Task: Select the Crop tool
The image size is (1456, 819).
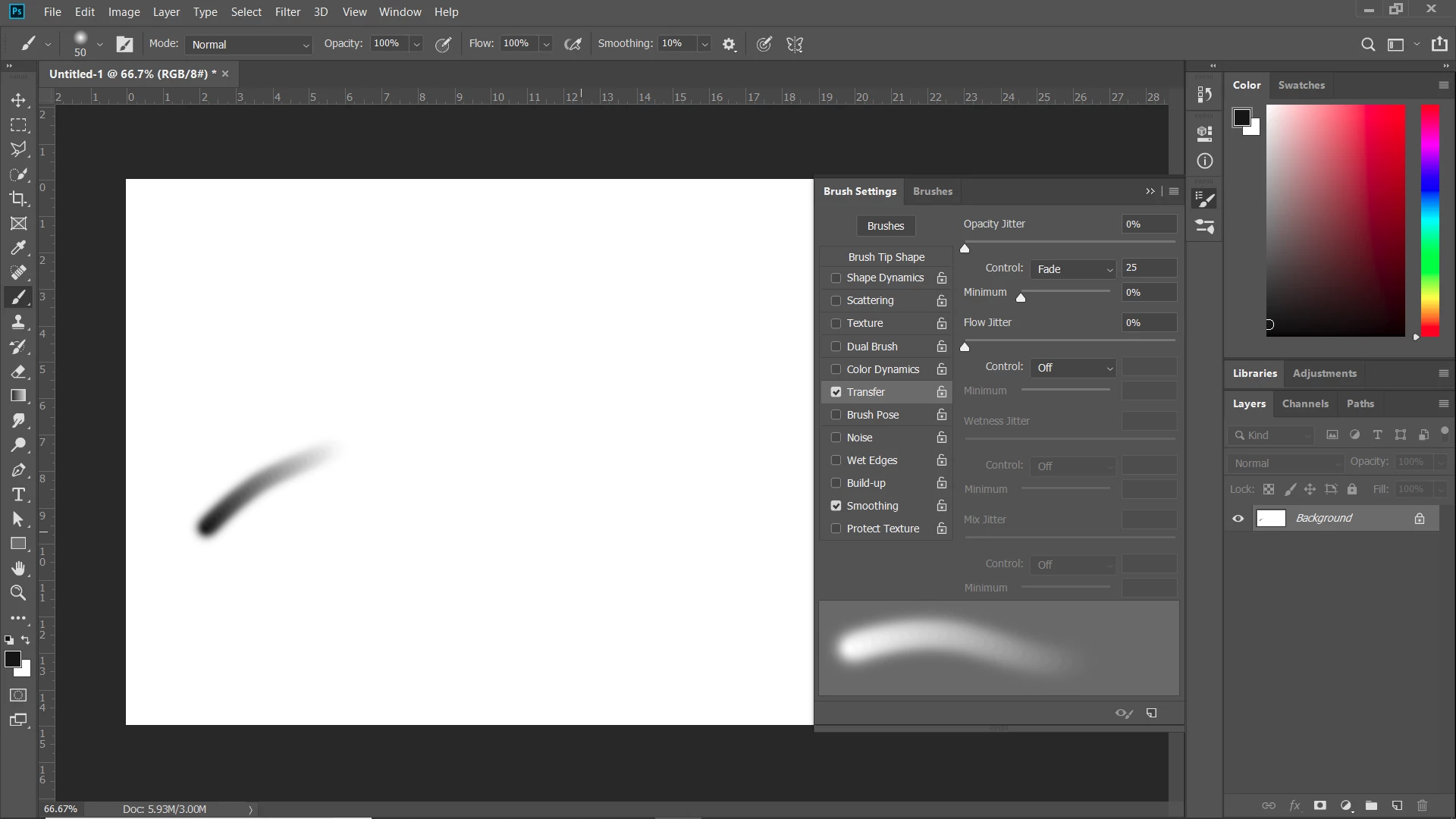Action: (18, 199)
